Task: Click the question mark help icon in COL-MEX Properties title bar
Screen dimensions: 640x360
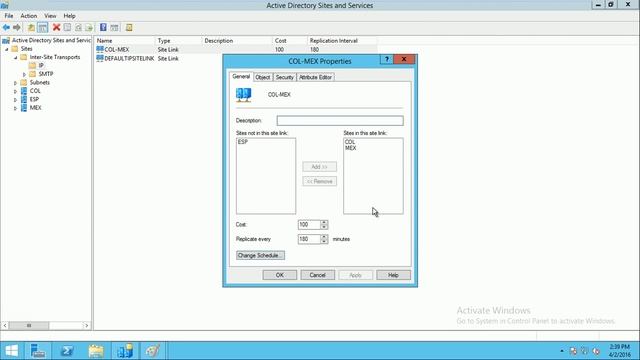Action: click(x=387, y=60)
